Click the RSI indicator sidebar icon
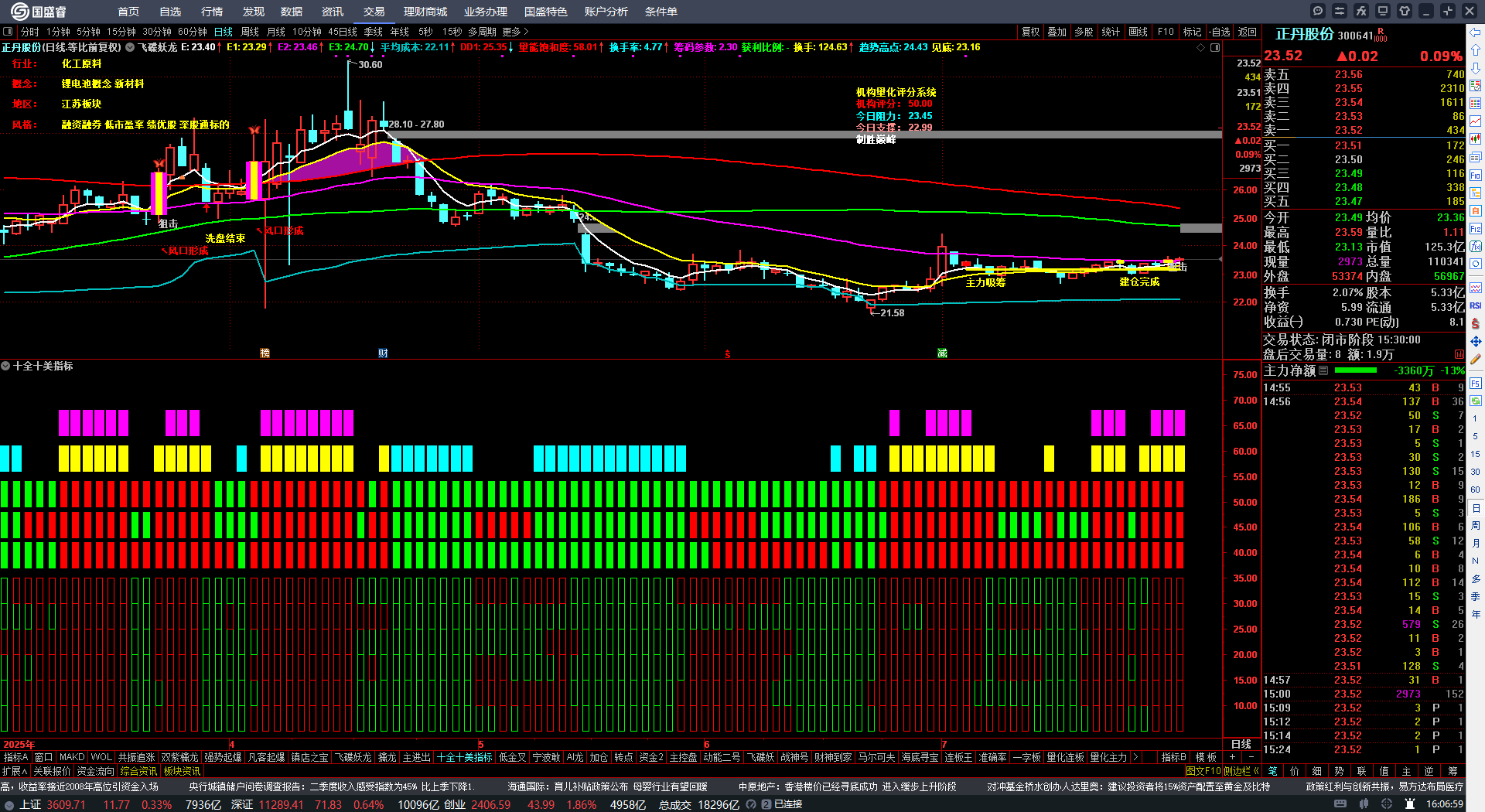 (1476, 305)
